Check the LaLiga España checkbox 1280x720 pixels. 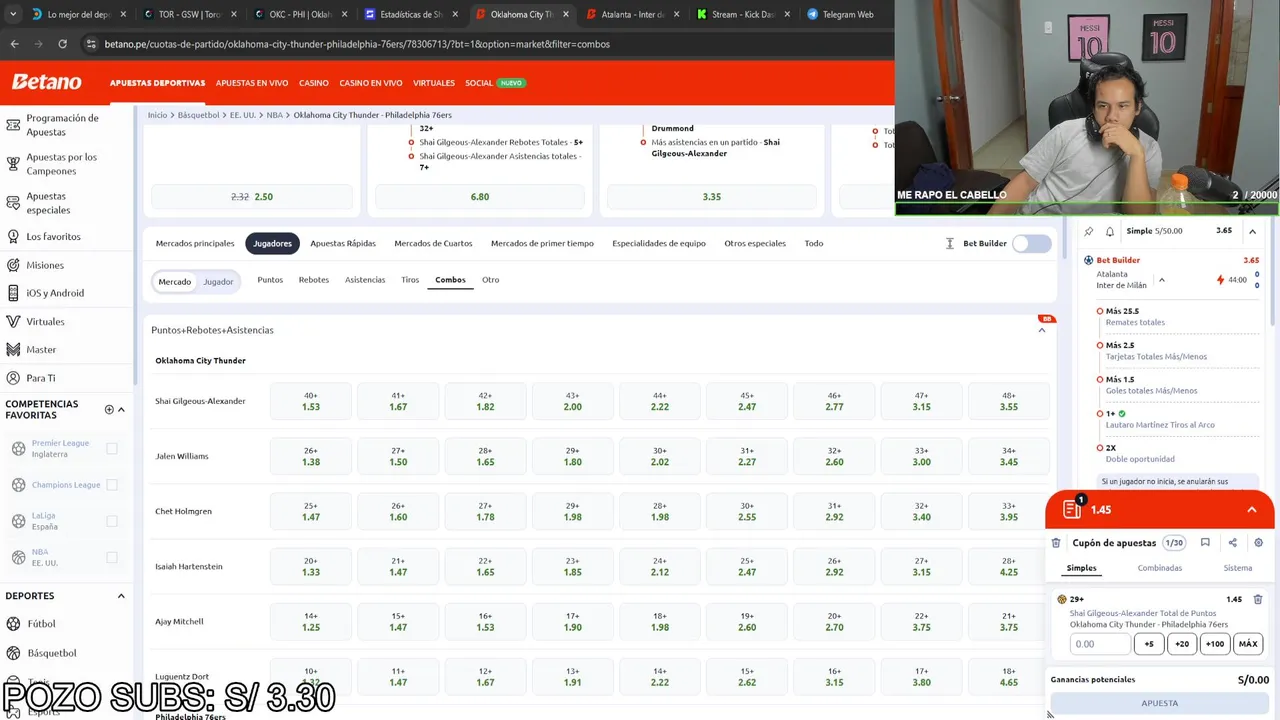(x=112, y=521)
